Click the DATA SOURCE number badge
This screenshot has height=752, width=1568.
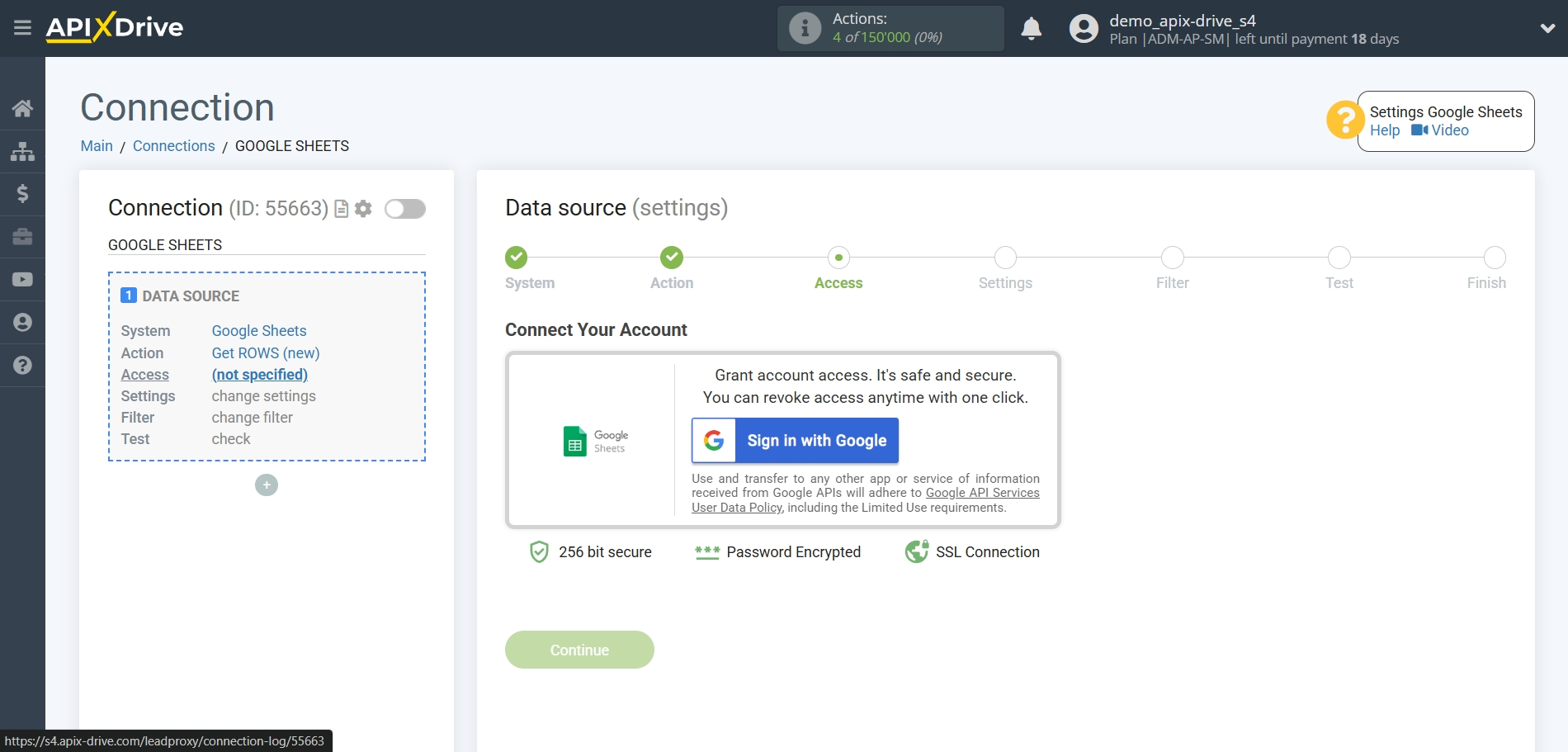tap(129, 296)
